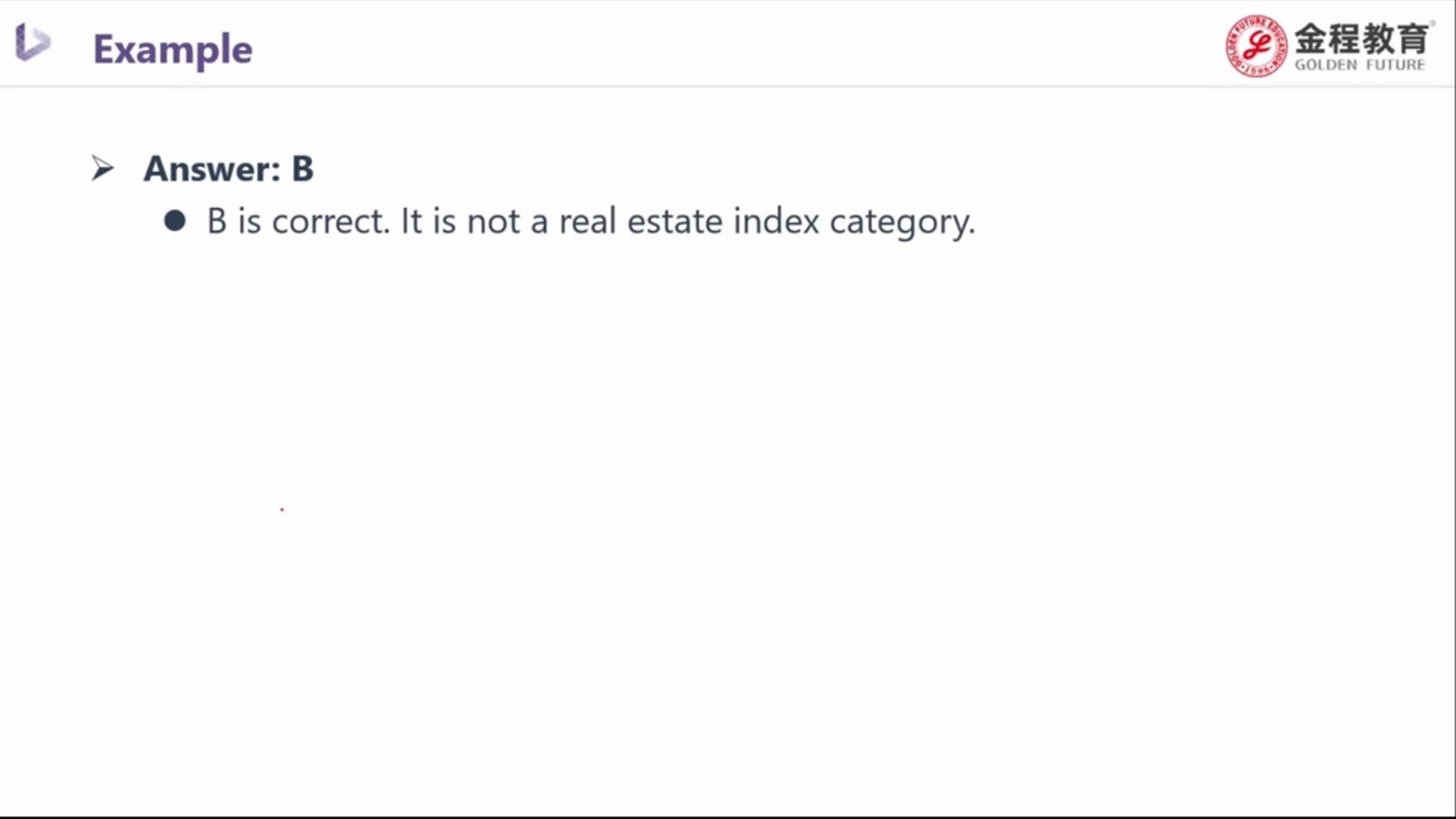Click the registered trademark mark beside 金程教育
The image size is (1456, 819).
tap(1432, 23)
